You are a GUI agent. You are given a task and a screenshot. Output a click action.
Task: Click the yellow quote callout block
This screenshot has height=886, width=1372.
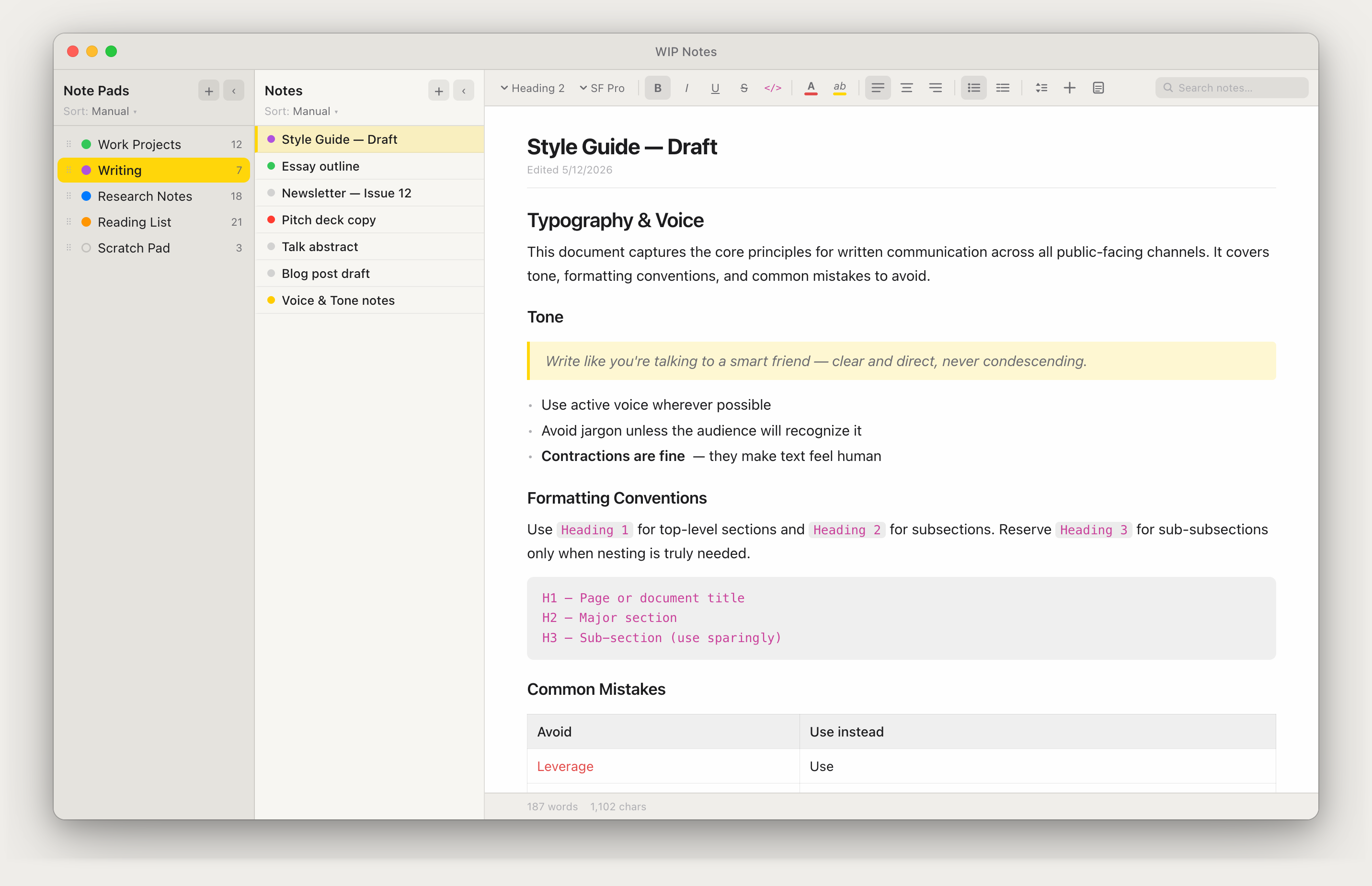click(x=901, y=361)
